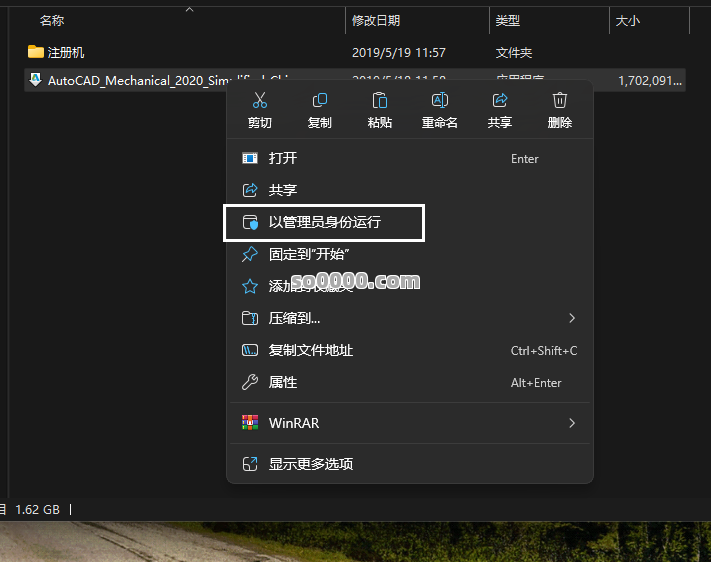This screenshot has width=711, height=562.
Task: Expand the WinRAR submenu chevron
Action: coord(572,423)
